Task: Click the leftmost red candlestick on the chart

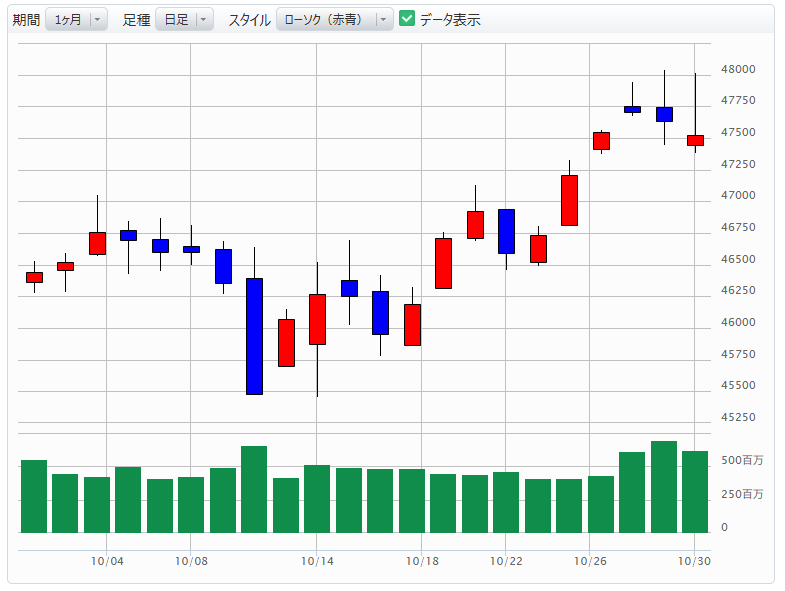Action: pyautogui.click(x=34, y=277)
